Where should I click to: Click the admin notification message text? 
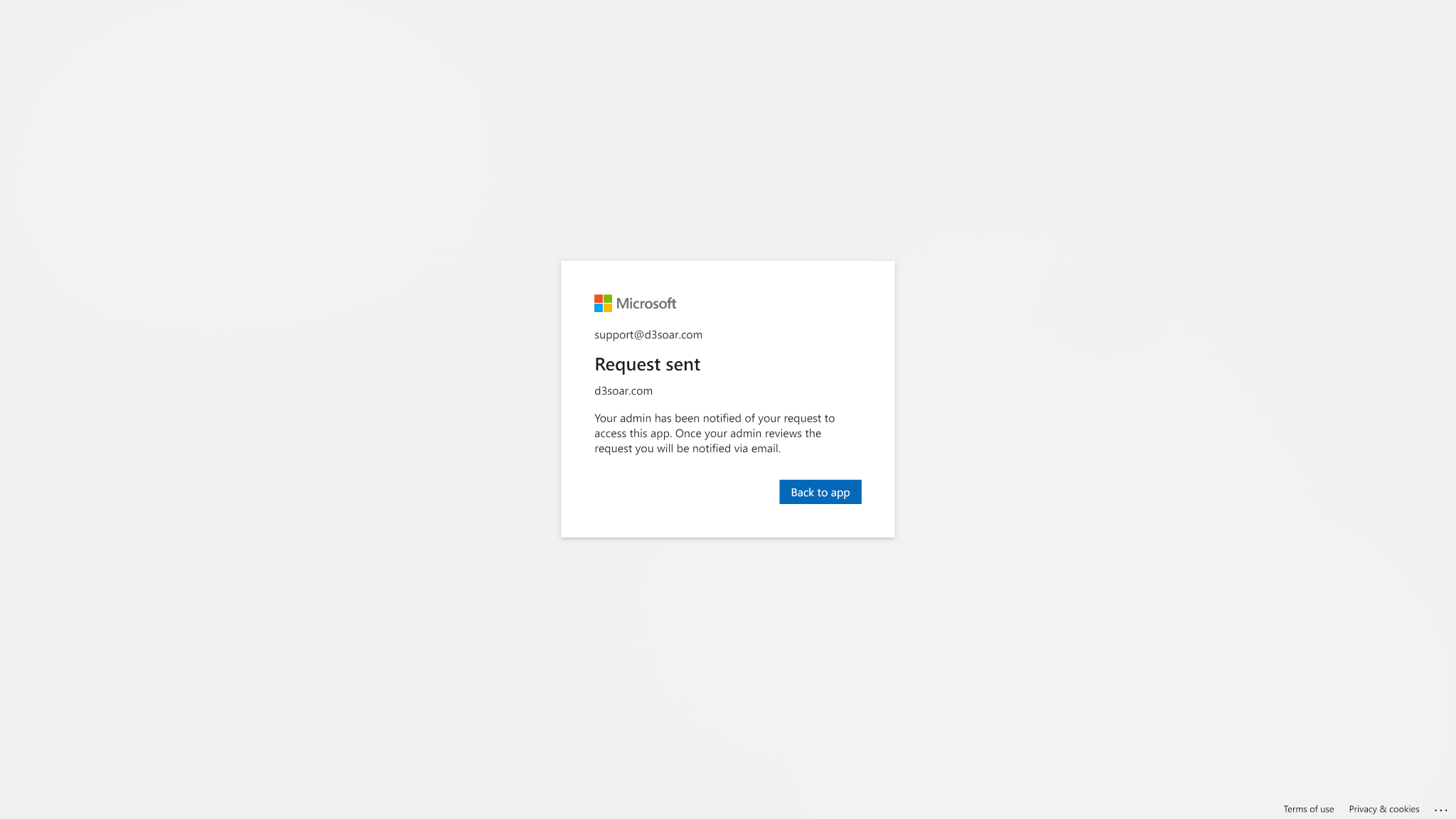[714, 433]
